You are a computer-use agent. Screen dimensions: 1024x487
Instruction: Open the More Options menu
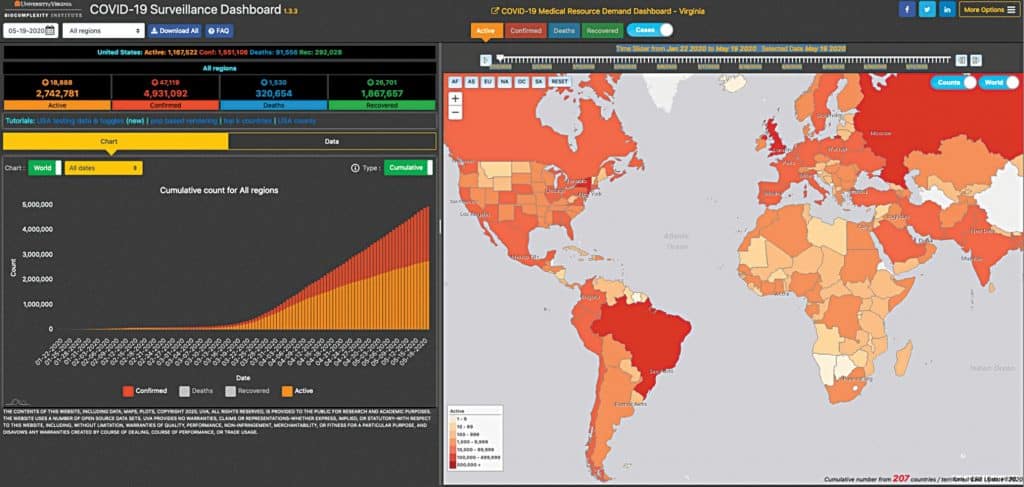click(988, 10)
